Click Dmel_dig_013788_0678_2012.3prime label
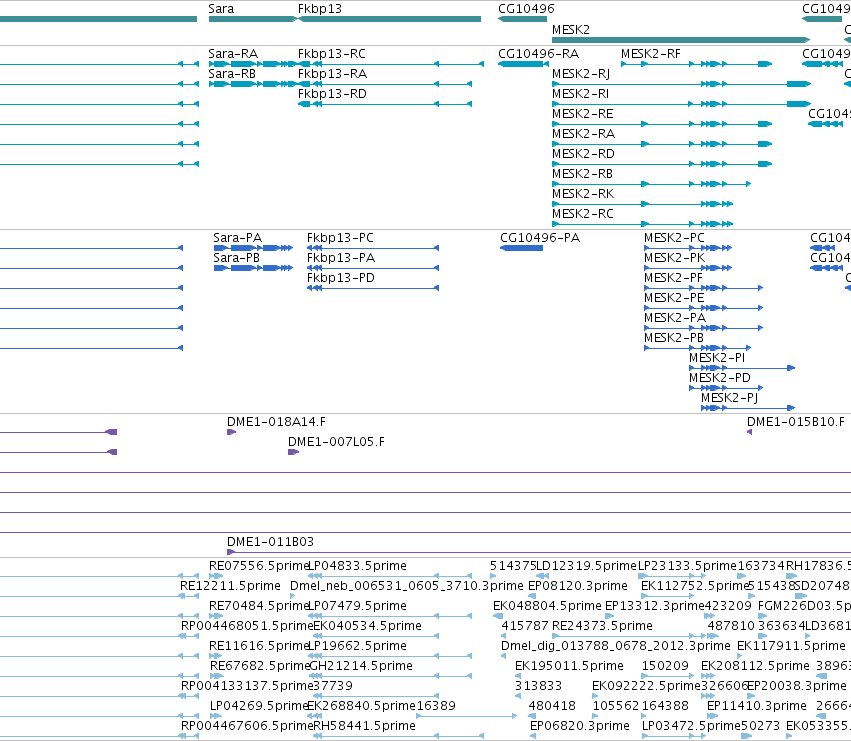 (x=615, y=646)
